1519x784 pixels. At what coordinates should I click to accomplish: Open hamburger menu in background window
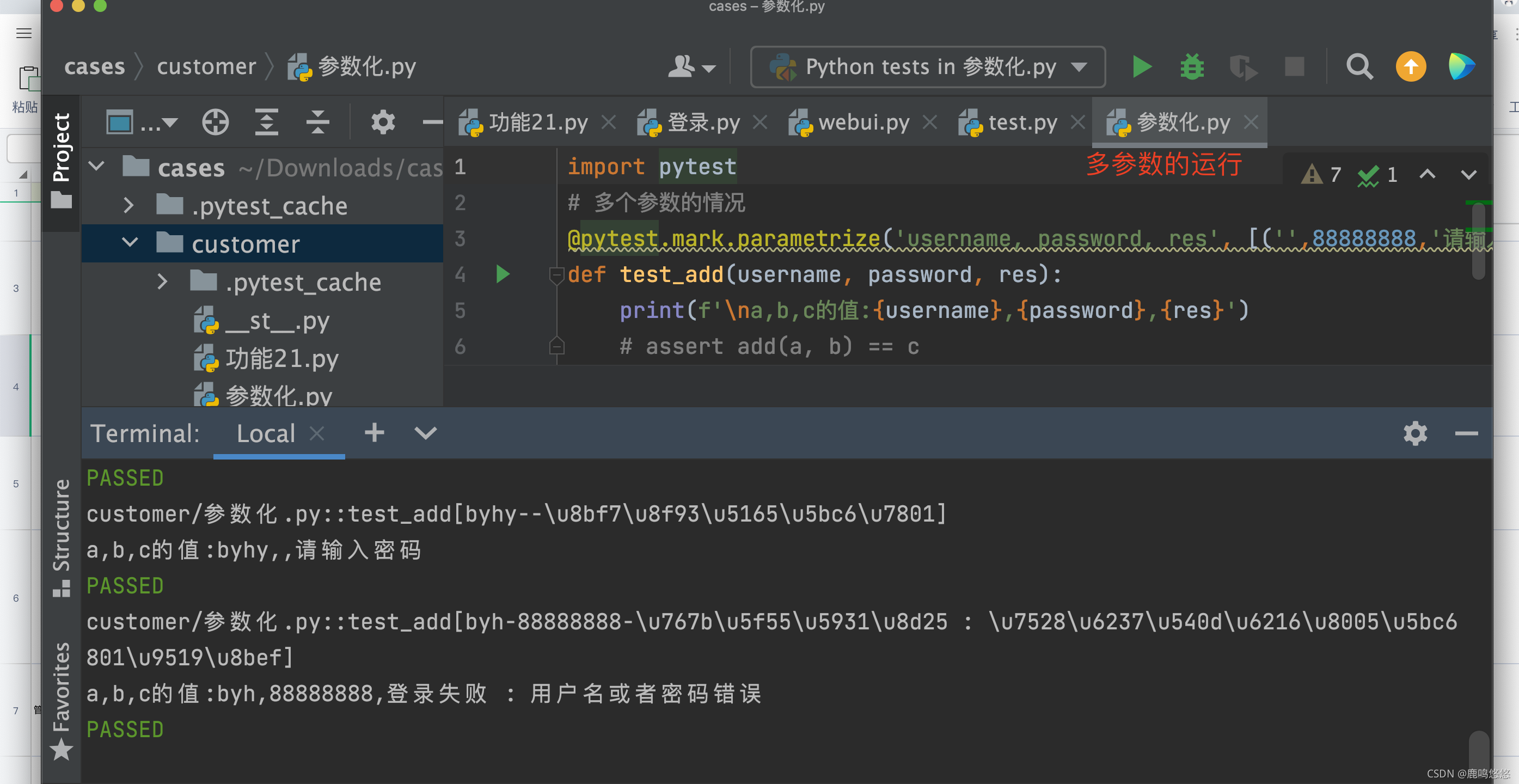tap(23, 33)
